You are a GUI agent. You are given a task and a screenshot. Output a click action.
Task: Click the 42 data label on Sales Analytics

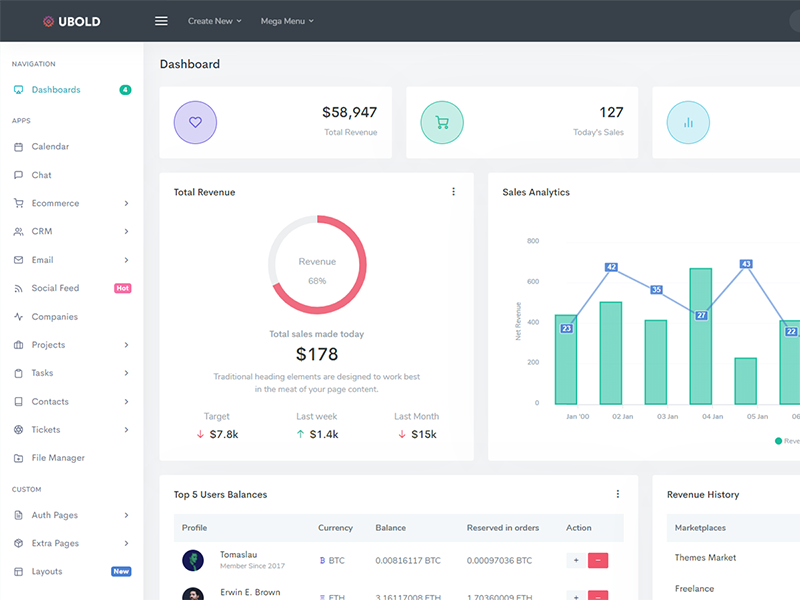(x=611, y=267)
